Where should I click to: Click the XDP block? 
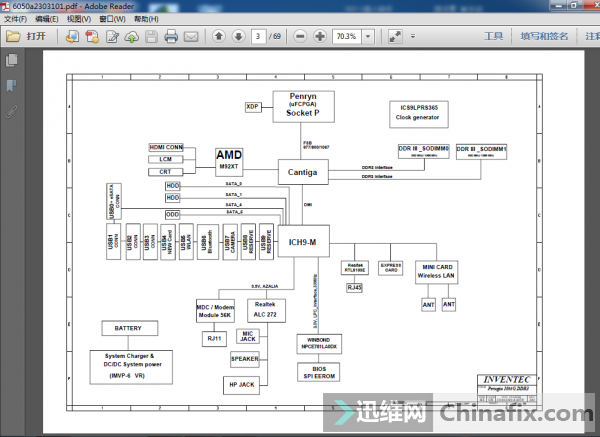click(x=253, y=107)
